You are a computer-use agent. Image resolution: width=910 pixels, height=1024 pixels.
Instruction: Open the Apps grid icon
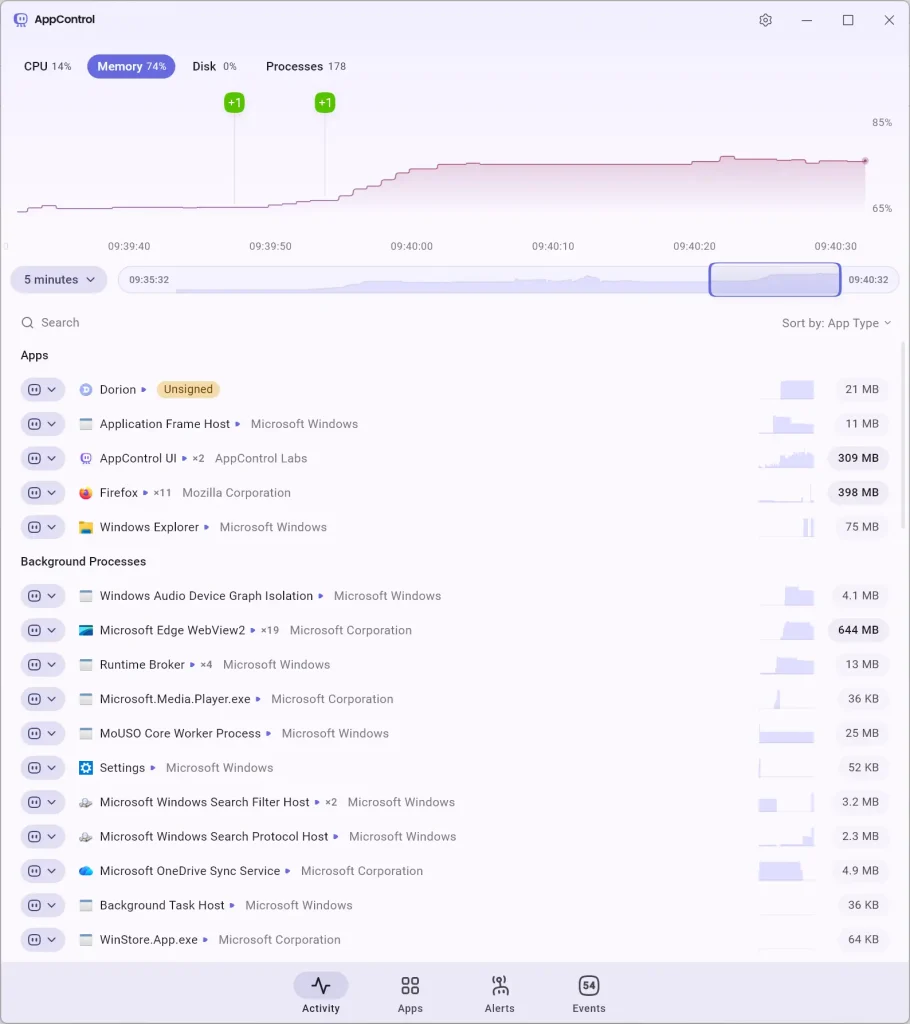[x=410, y=986]
